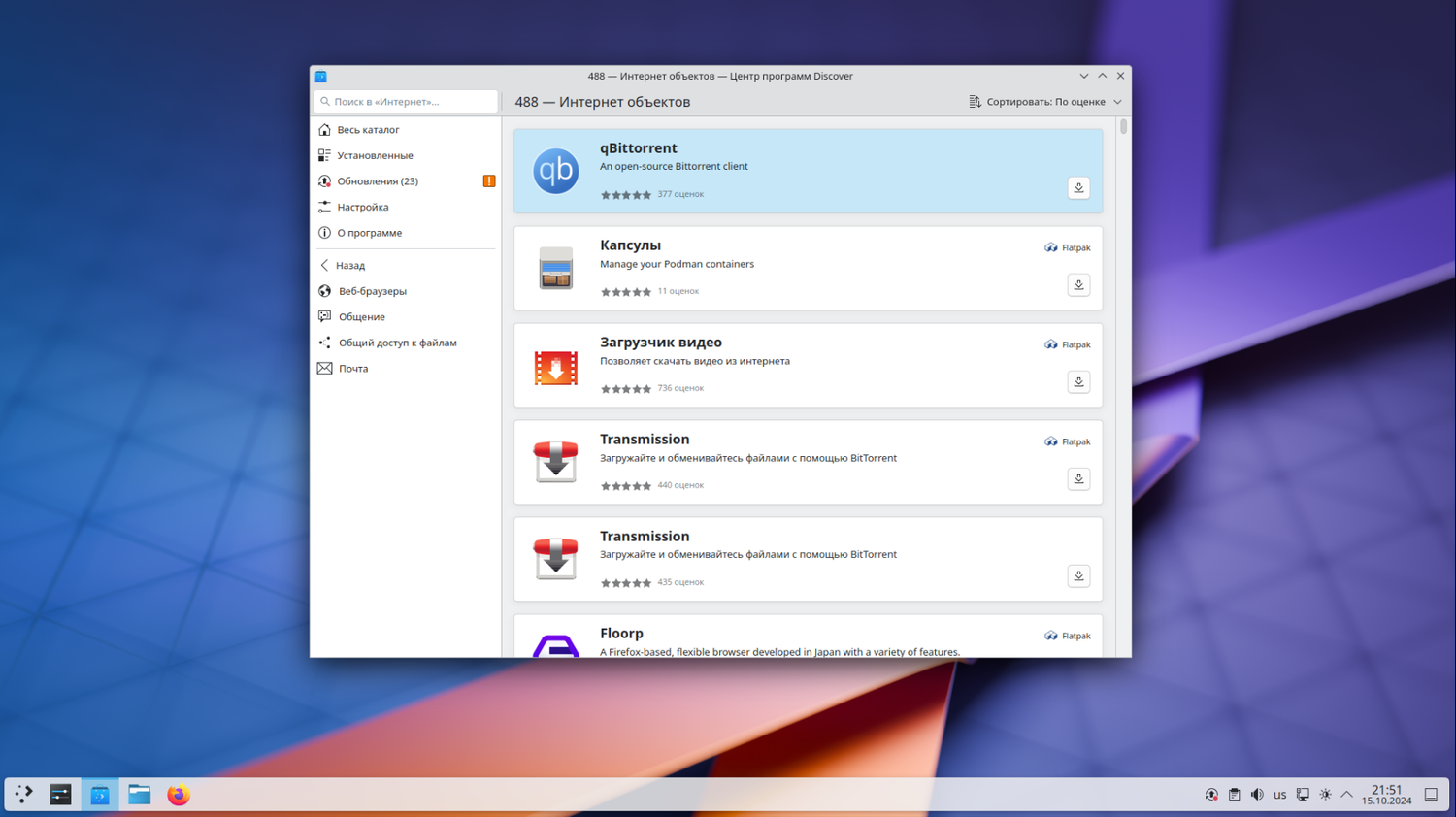Viewport: 1456px width, 817px height.
Task: Launch System Settings from the taskbar
Action: click(60, 795)
